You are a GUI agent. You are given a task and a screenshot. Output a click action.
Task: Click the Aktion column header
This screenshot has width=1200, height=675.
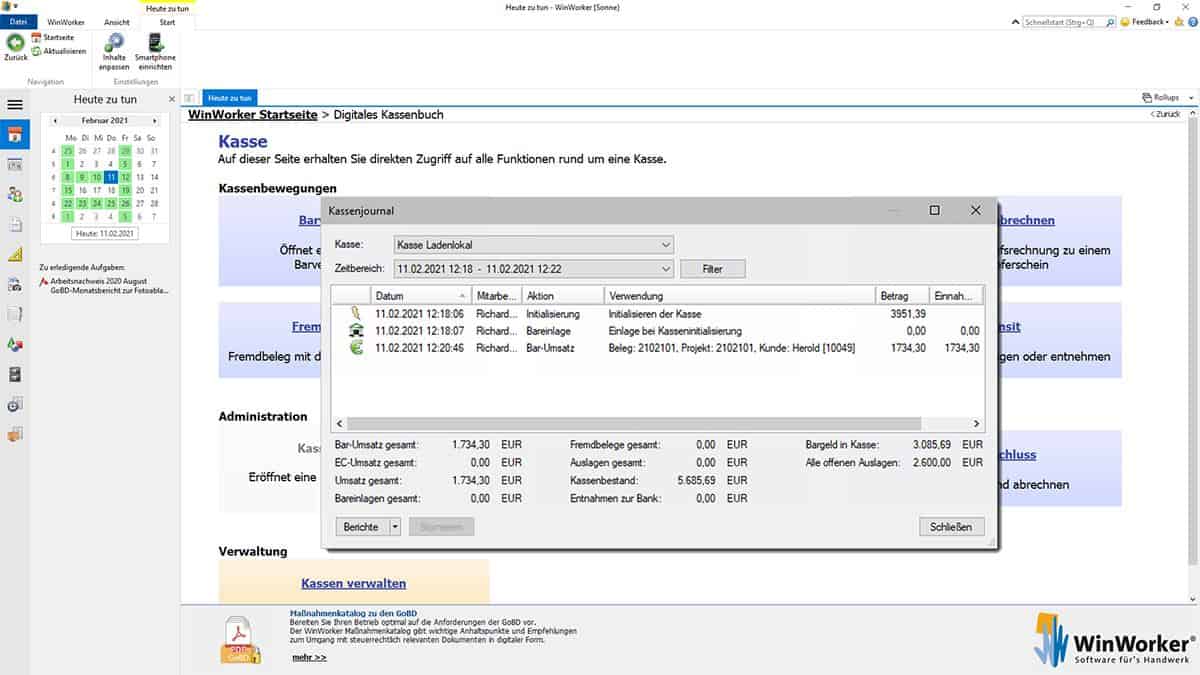[x=563, y=296]
